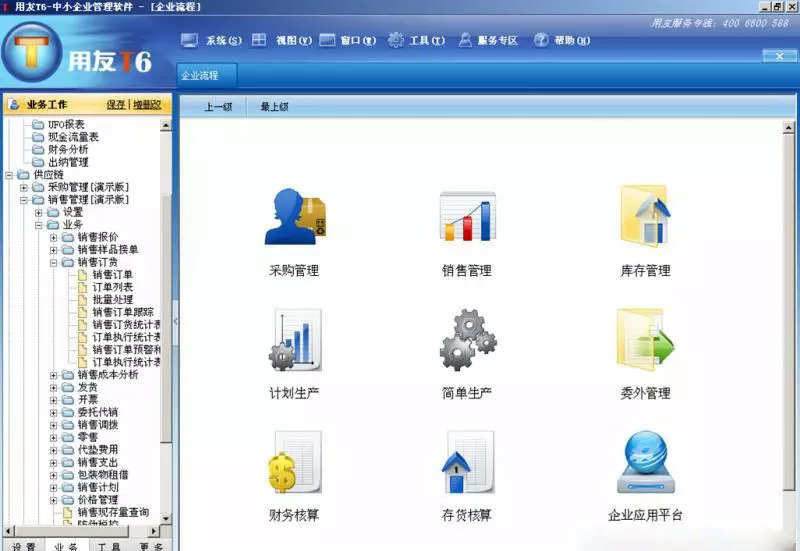This screenshot has width=800, height=551.
Task: Expand the 销售样品接单 node
Action: pyautogui.click(x=53, y=250)
